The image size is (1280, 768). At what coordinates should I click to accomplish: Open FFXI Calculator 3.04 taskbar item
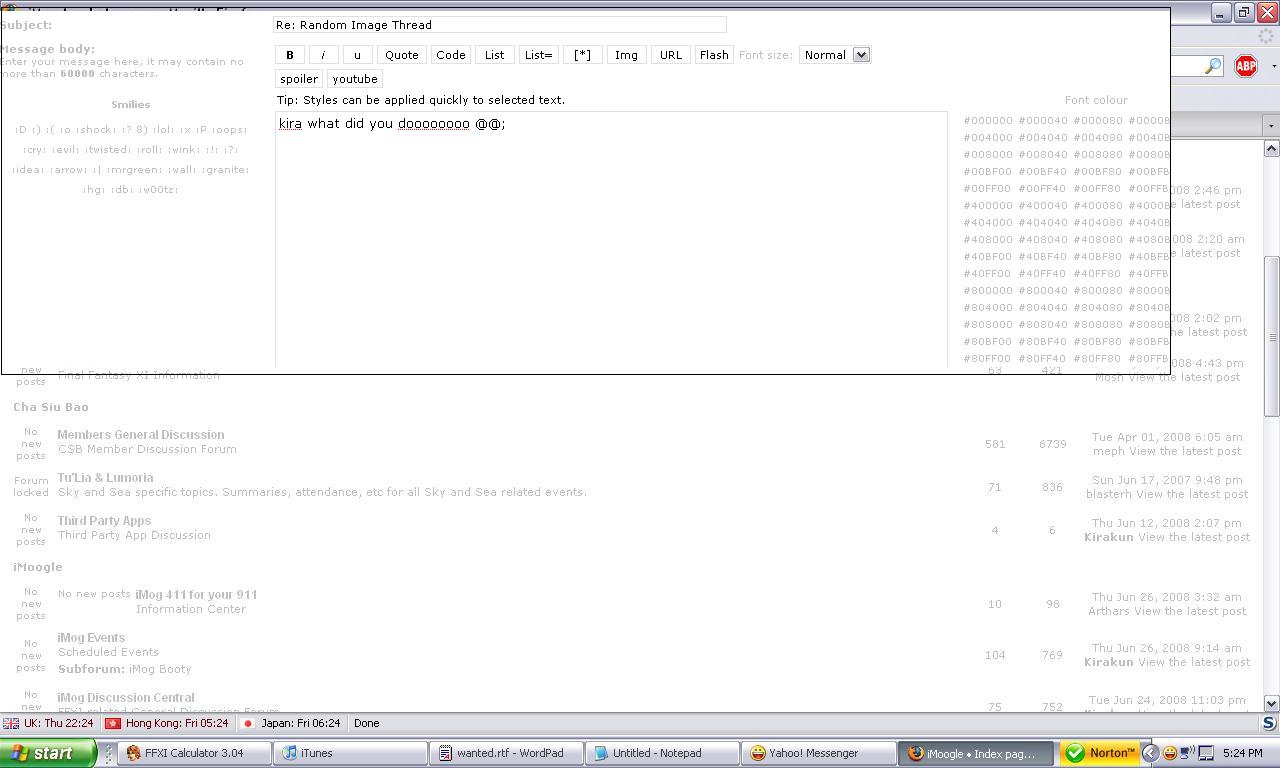click(194, 753)
